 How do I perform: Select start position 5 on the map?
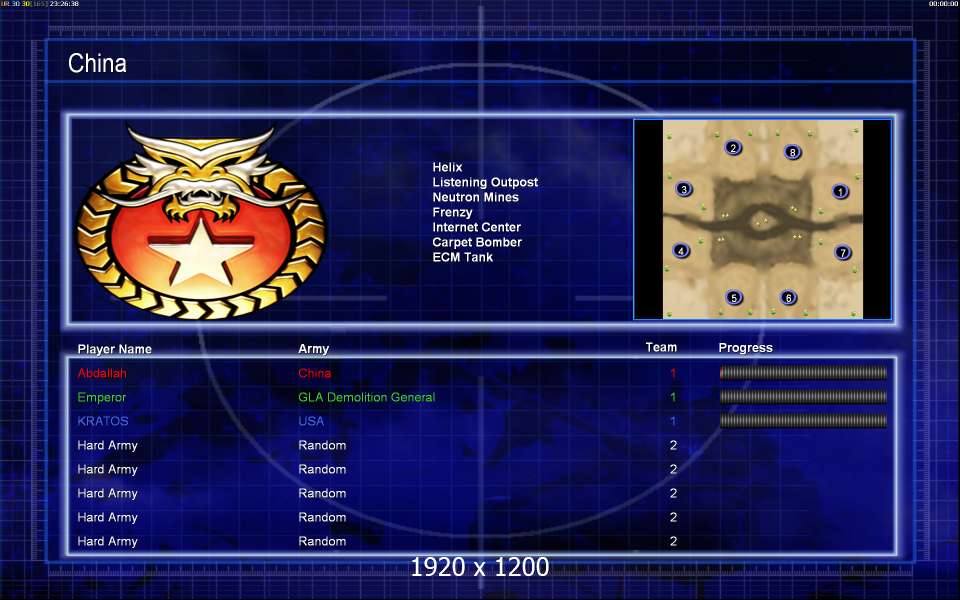point(733,298)
